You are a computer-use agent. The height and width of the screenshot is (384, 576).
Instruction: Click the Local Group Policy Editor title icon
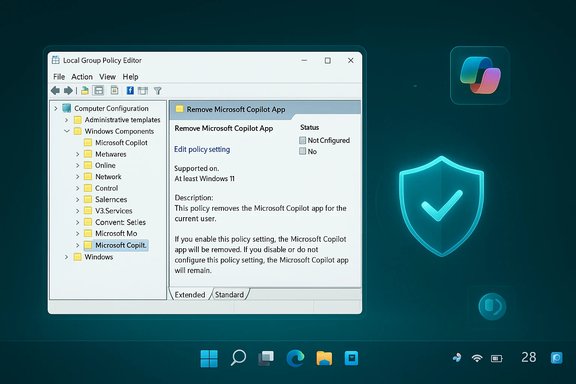[56, 60]
